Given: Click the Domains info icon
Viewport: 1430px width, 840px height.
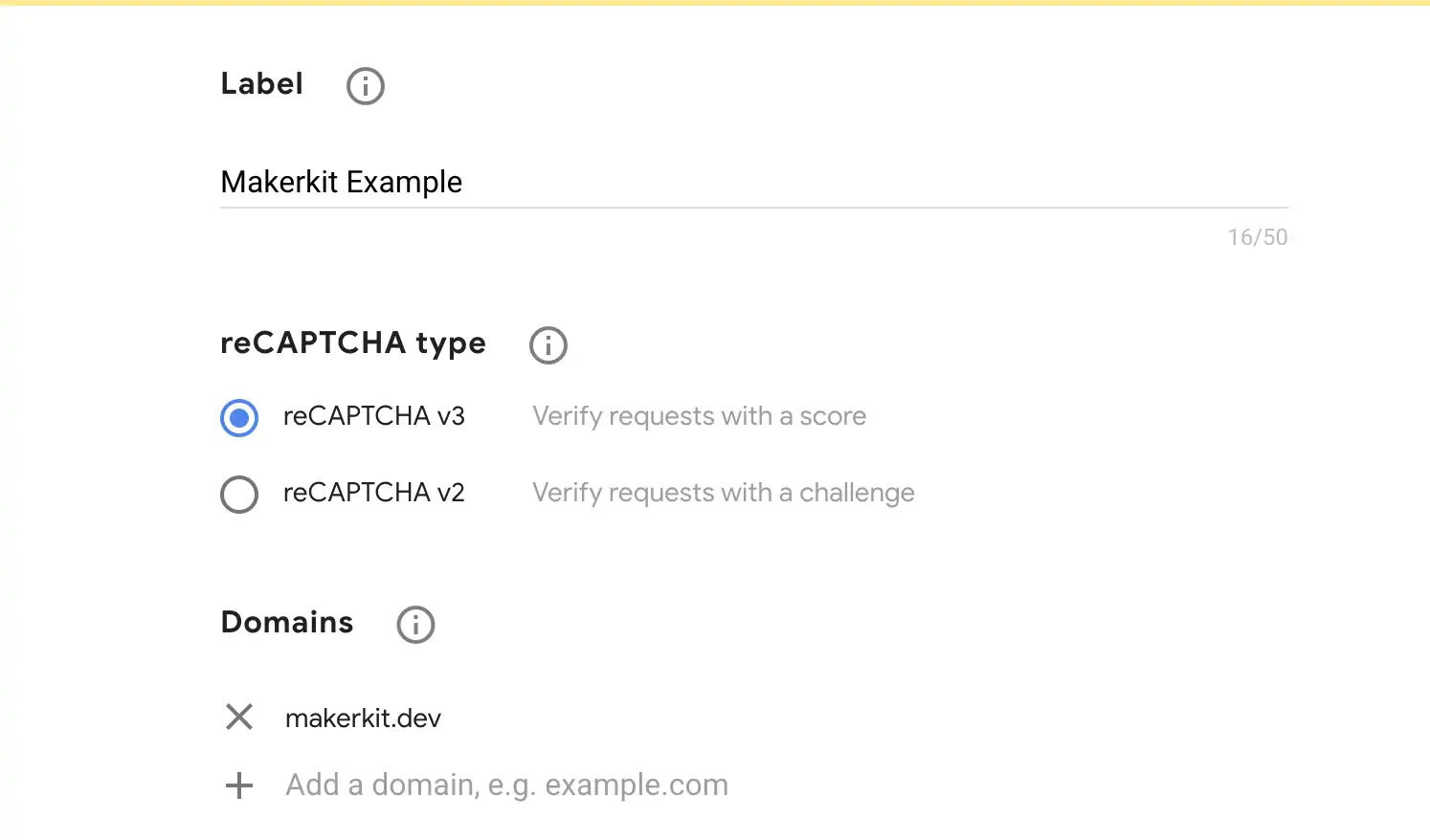Looking at the screenshot, I should [415, 625].
